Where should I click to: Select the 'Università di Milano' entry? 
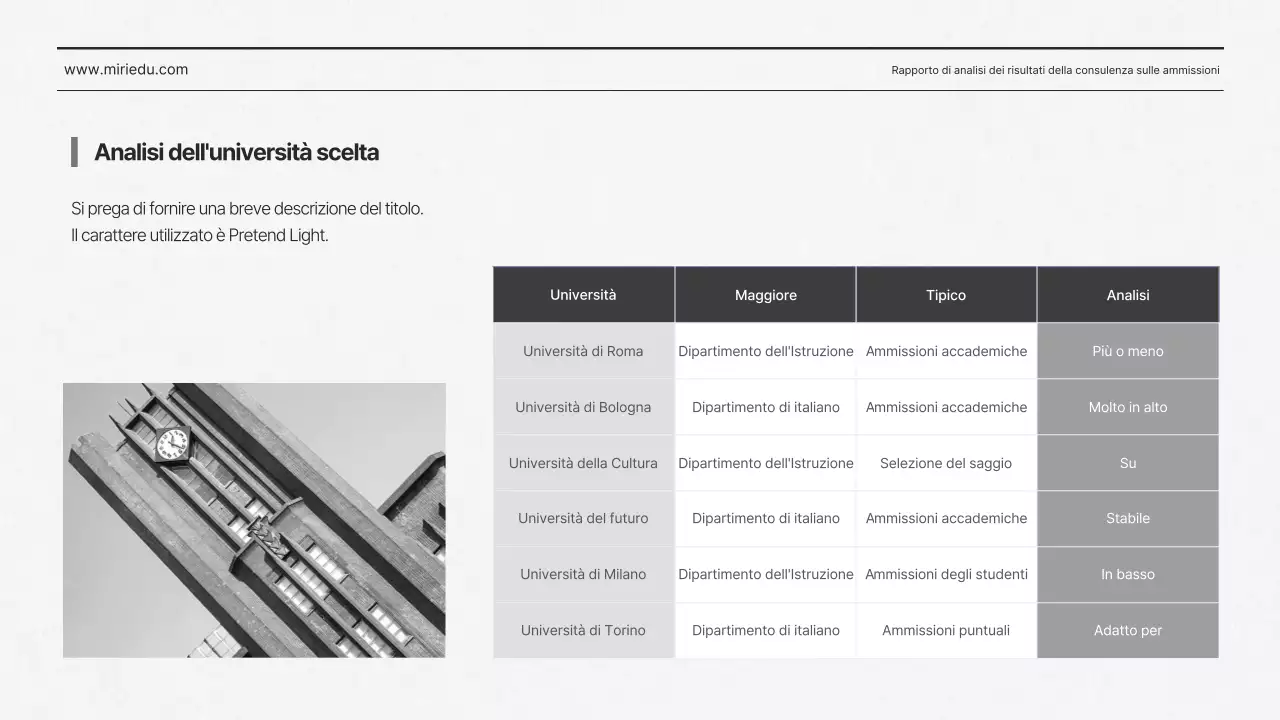click(583, 574)
